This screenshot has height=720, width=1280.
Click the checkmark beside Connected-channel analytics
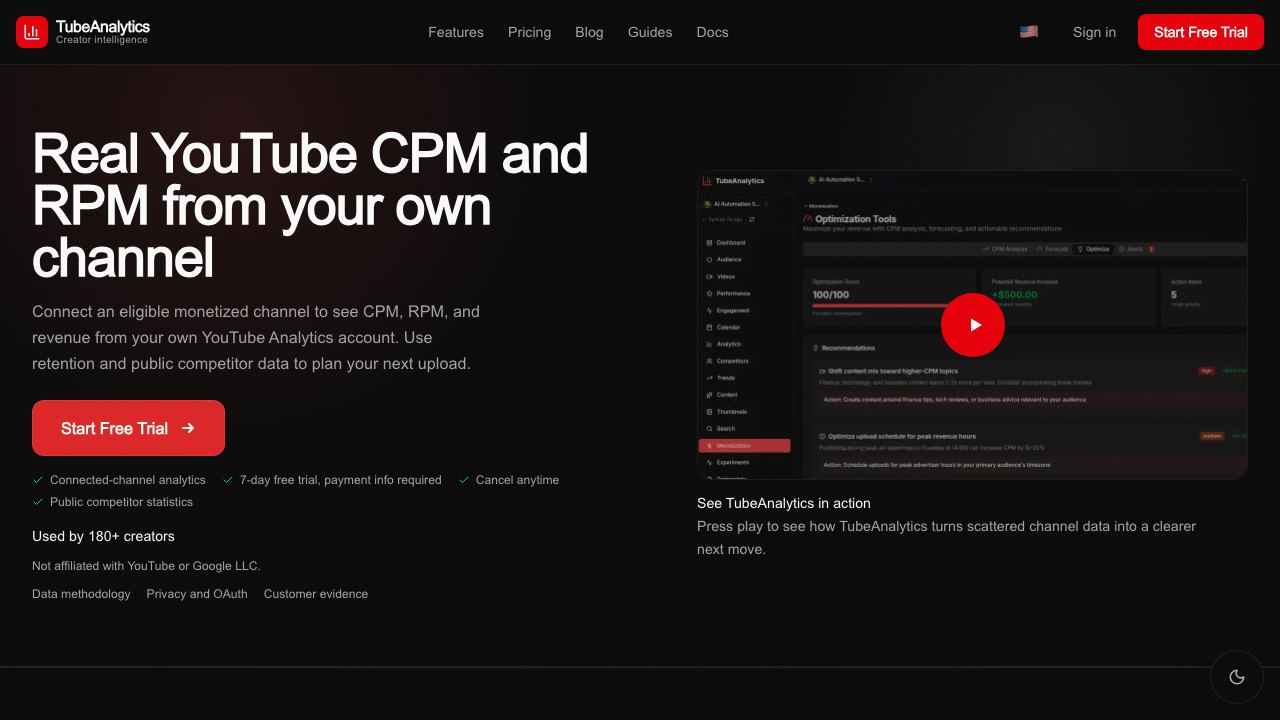coord(38,480)
